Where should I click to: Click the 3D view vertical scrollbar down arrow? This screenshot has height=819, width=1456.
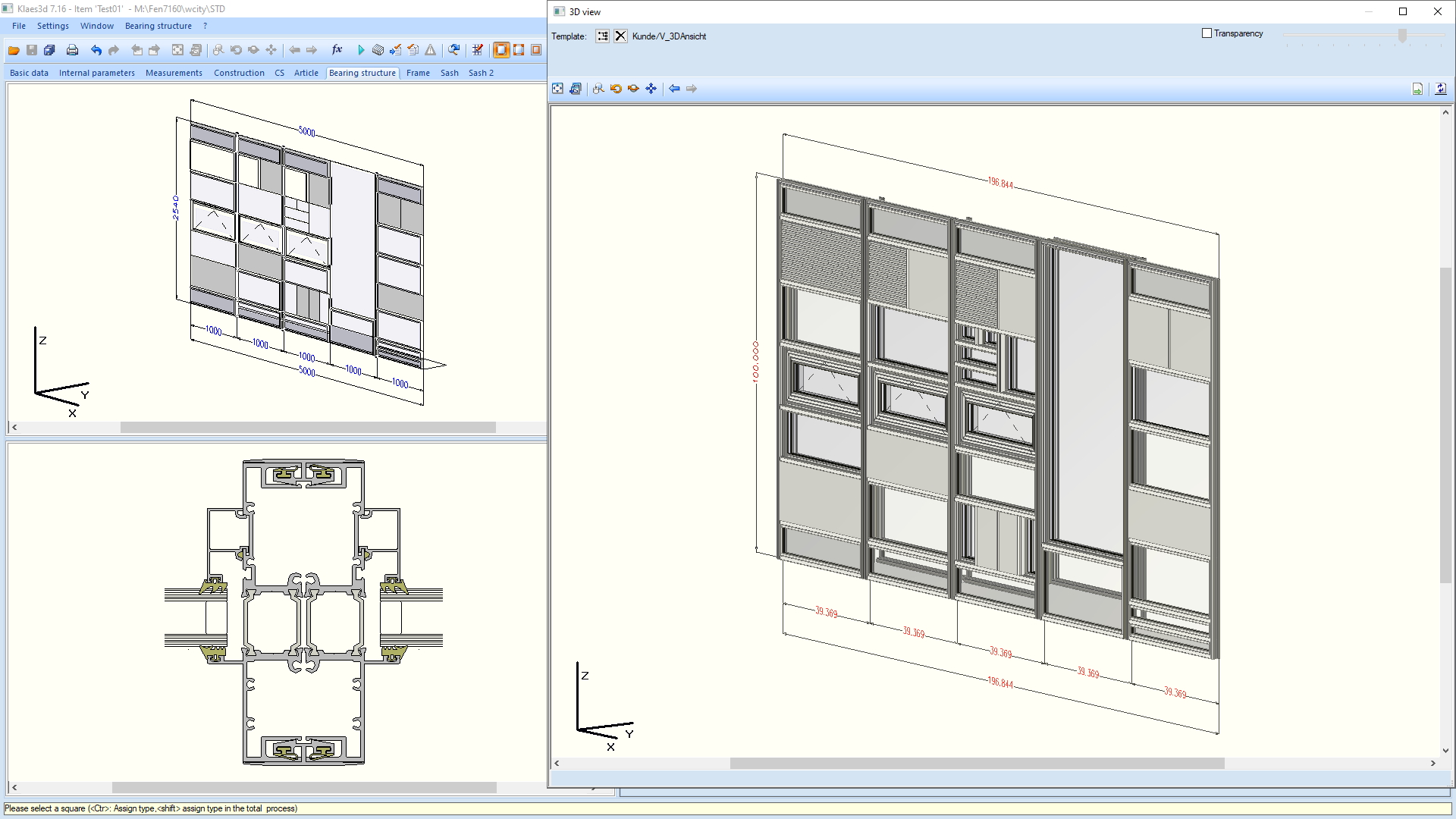pyautogui.click(x=1445, y=751)
